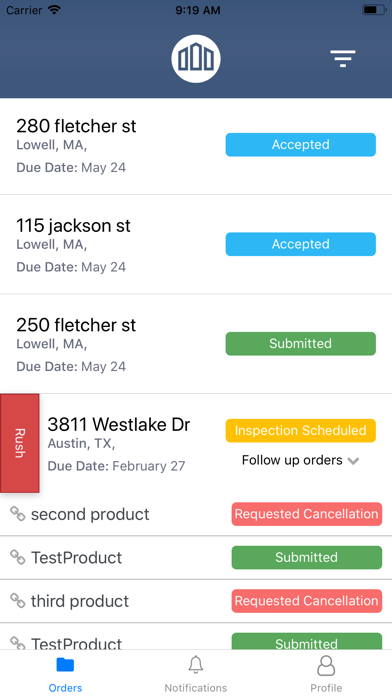Tap the Inspection Scheduled status badge
The height and width of the screenshot is (696, 392).
pos(301,431)
